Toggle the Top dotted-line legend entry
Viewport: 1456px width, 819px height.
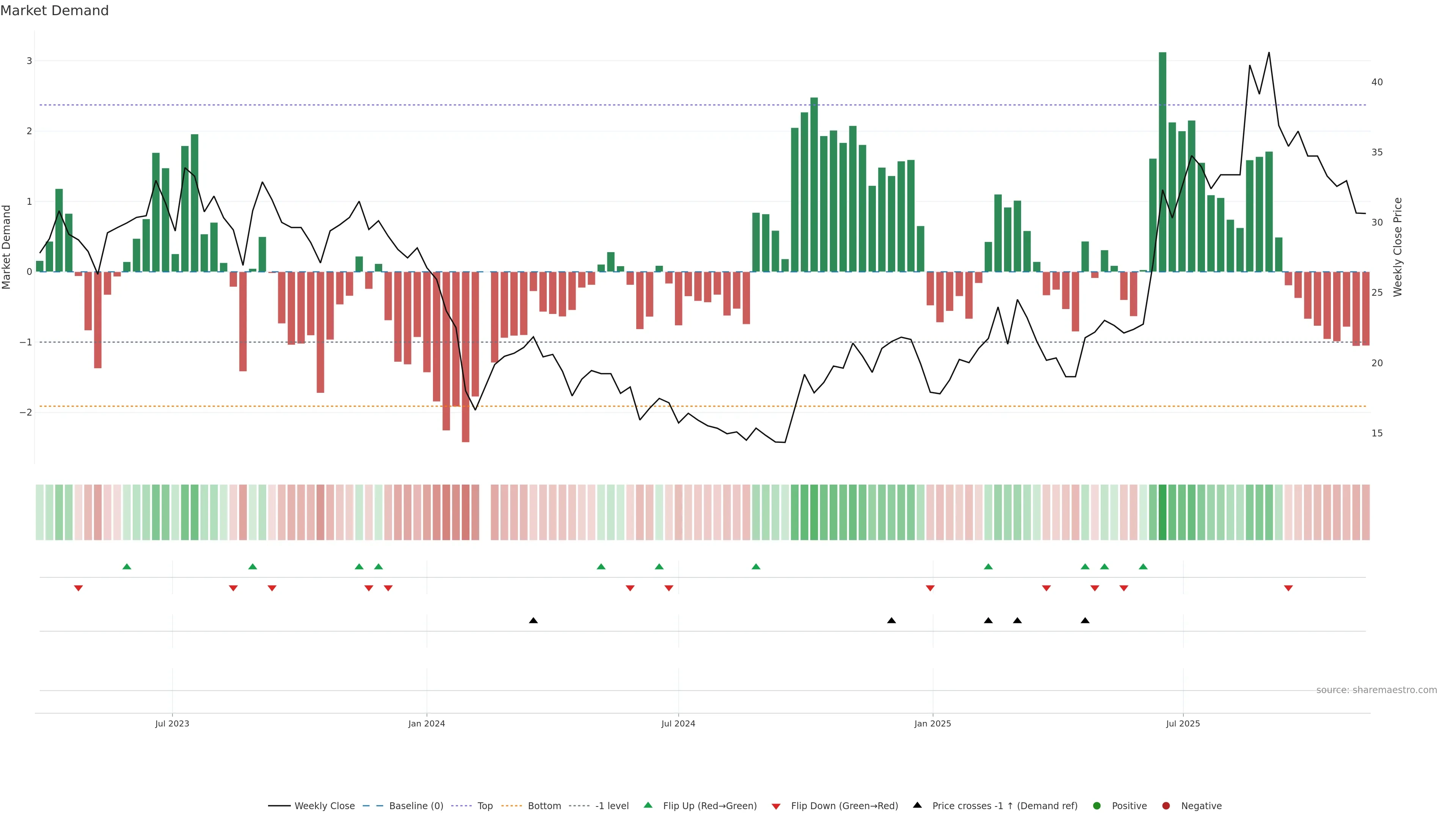(485, 806)
